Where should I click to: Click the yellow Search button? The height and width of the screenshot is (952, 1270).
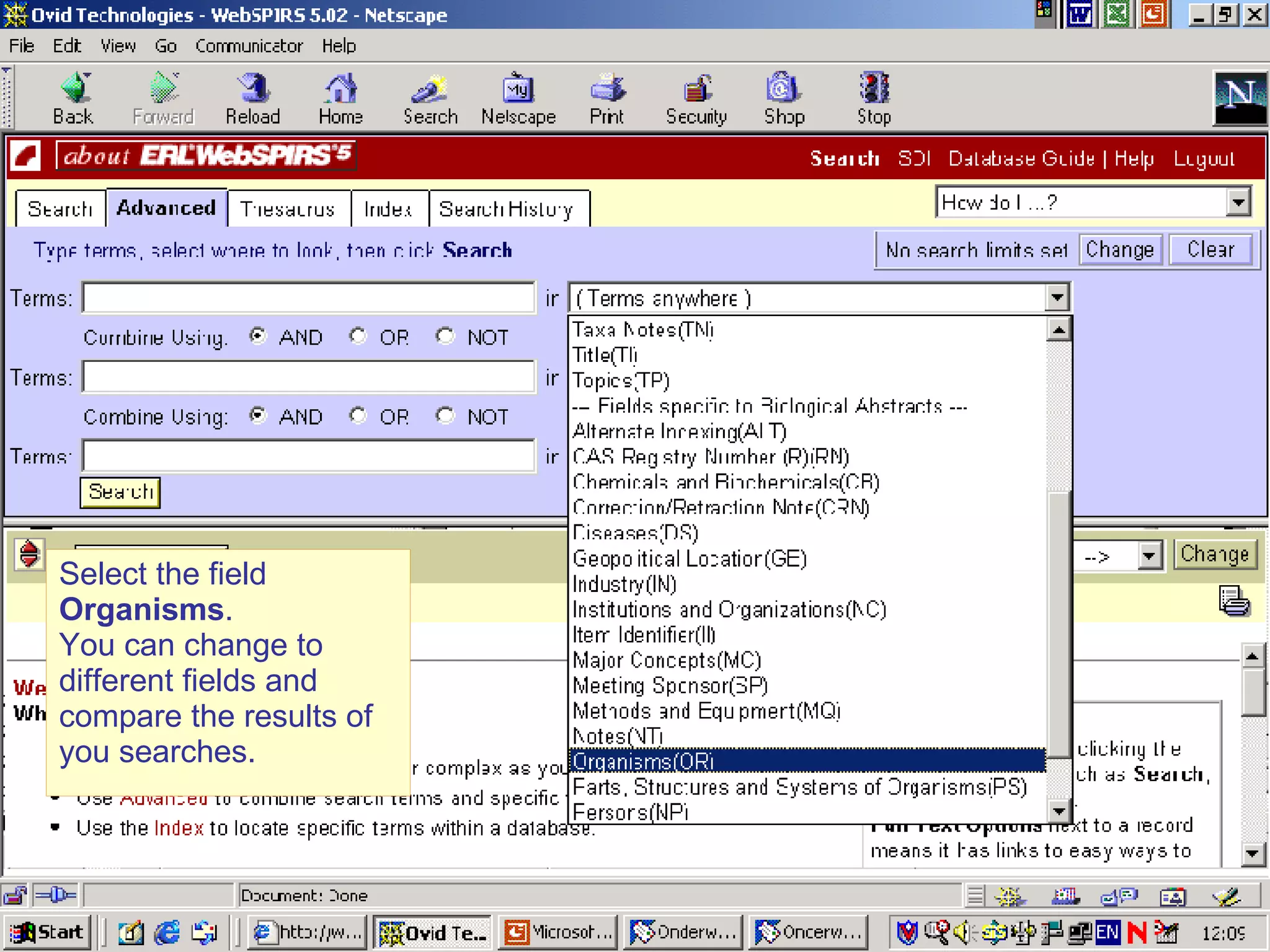120,492
